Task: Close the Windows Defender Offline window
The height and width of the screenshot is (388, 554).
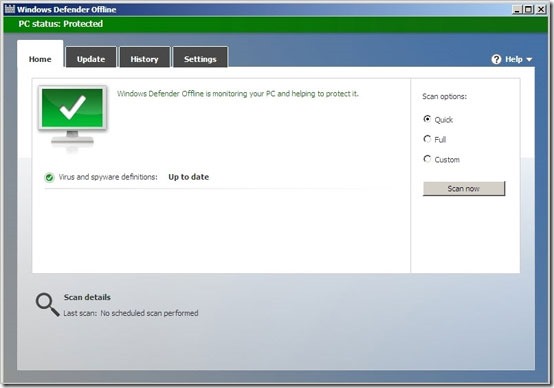Action: coord(541,10)
